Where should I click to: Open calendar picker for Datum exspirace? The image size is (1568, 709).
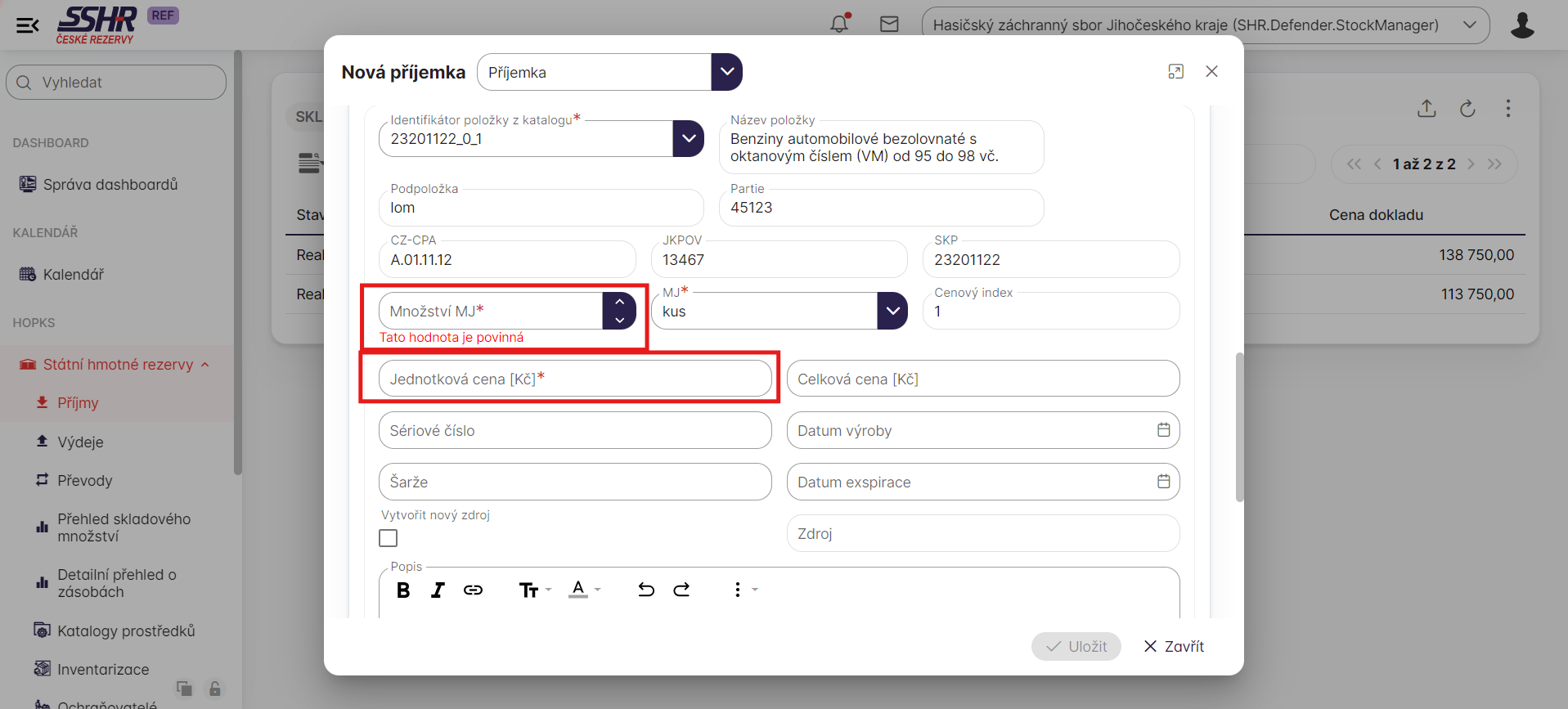tap(1163, 482)
